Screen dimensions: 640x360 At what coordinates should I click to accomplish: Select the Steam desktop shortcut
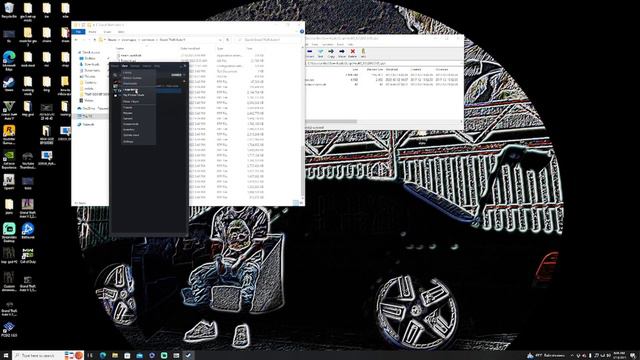[9, 85]
